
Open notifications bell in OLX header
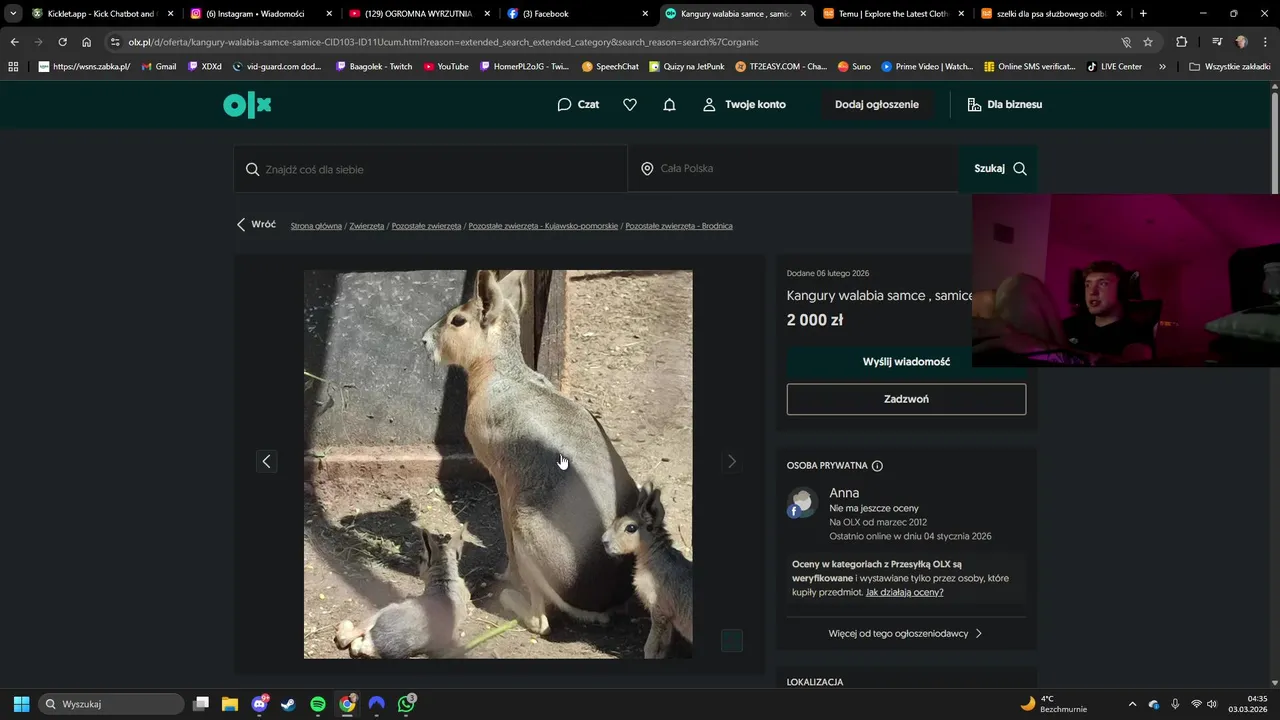[x=670, y=104]
